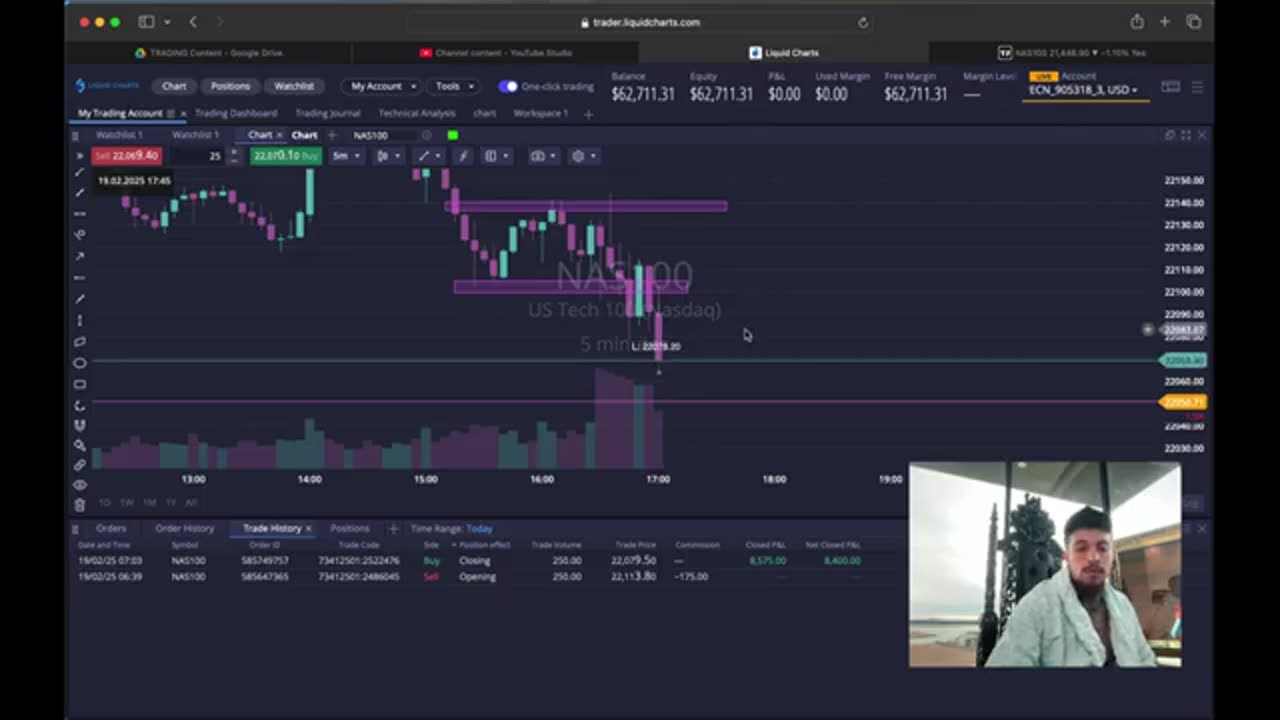
Task: Select the zoom magnifier tool
Action: [x=80, y=446]
